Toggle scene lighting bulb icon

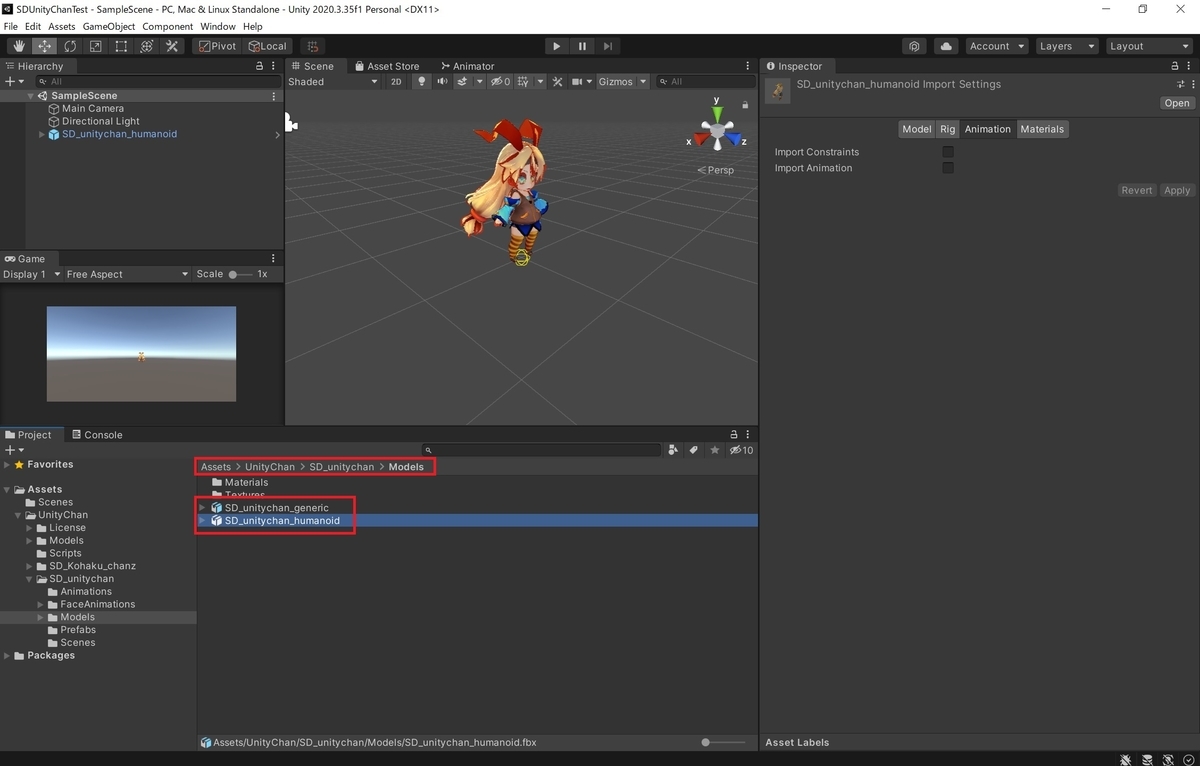421,82
